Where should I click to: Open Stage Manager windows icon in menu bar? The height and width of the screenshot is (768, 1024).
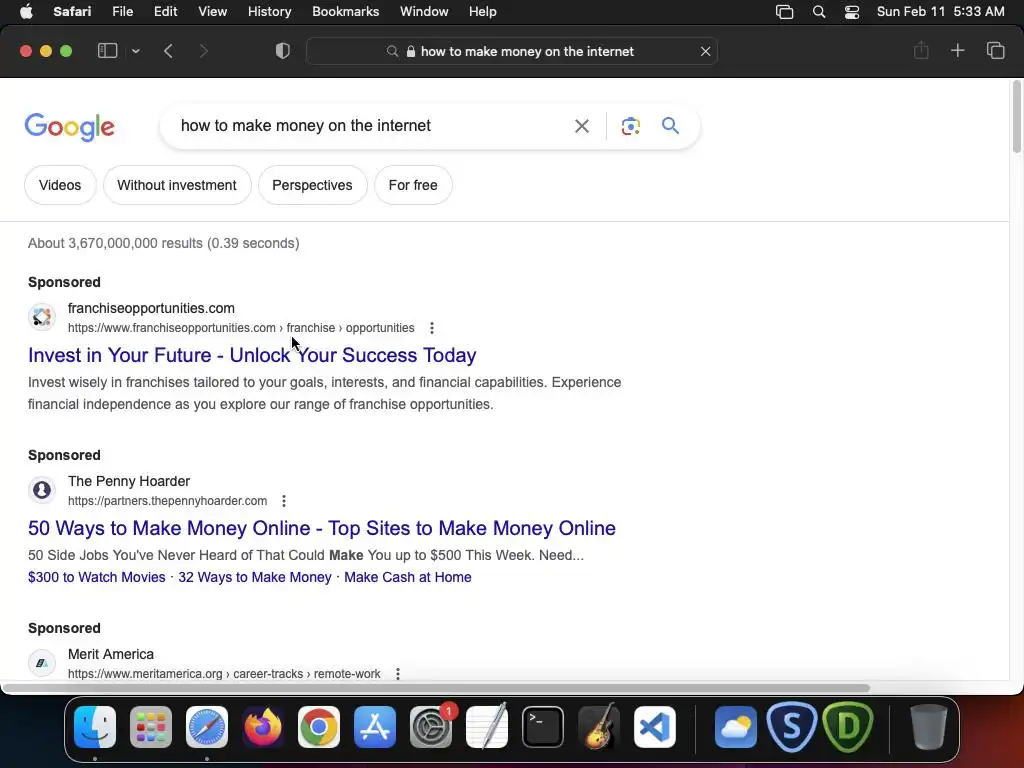784,12
